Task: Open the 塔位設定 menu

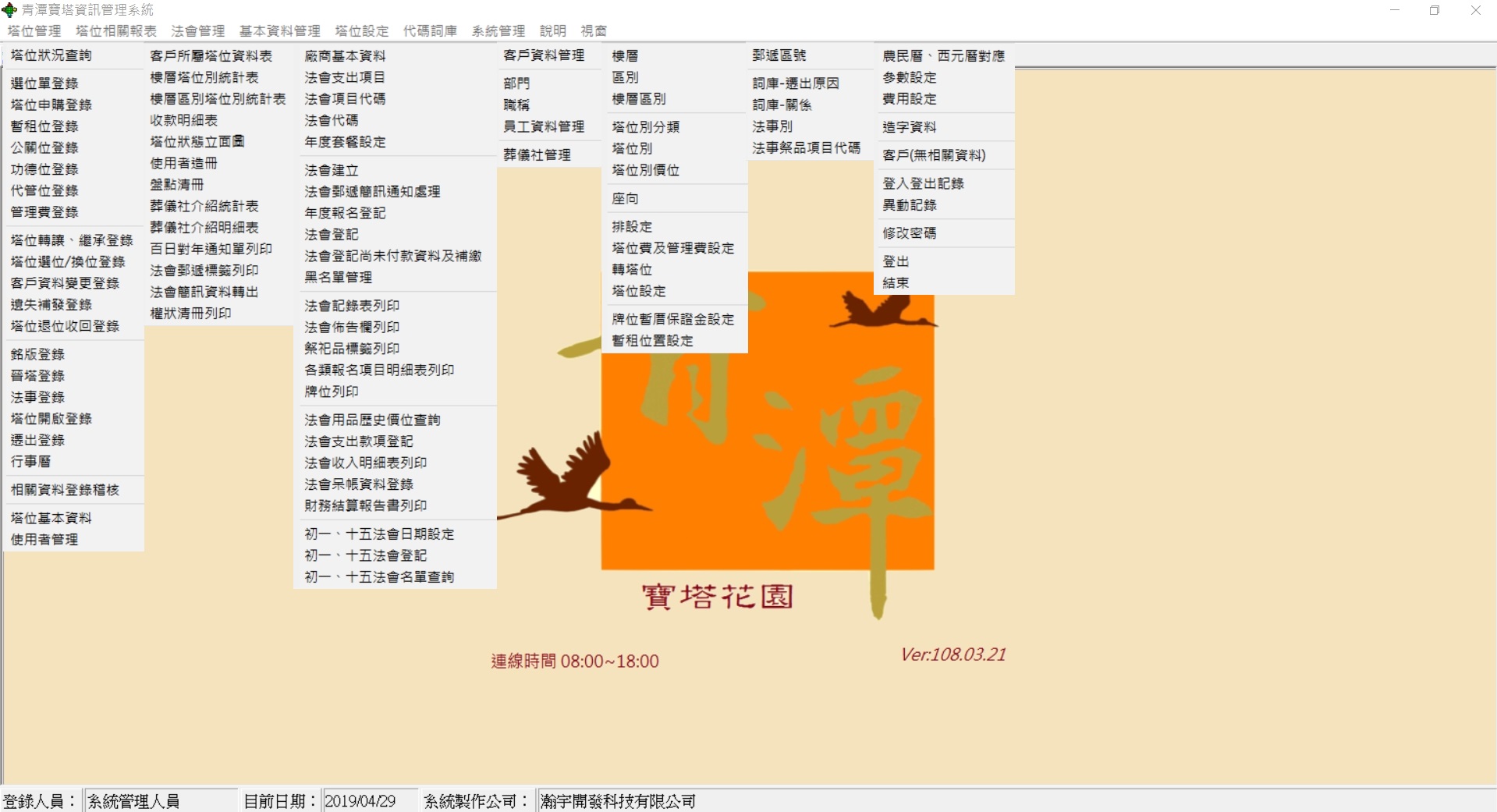Action: click(x=362, y=31)
